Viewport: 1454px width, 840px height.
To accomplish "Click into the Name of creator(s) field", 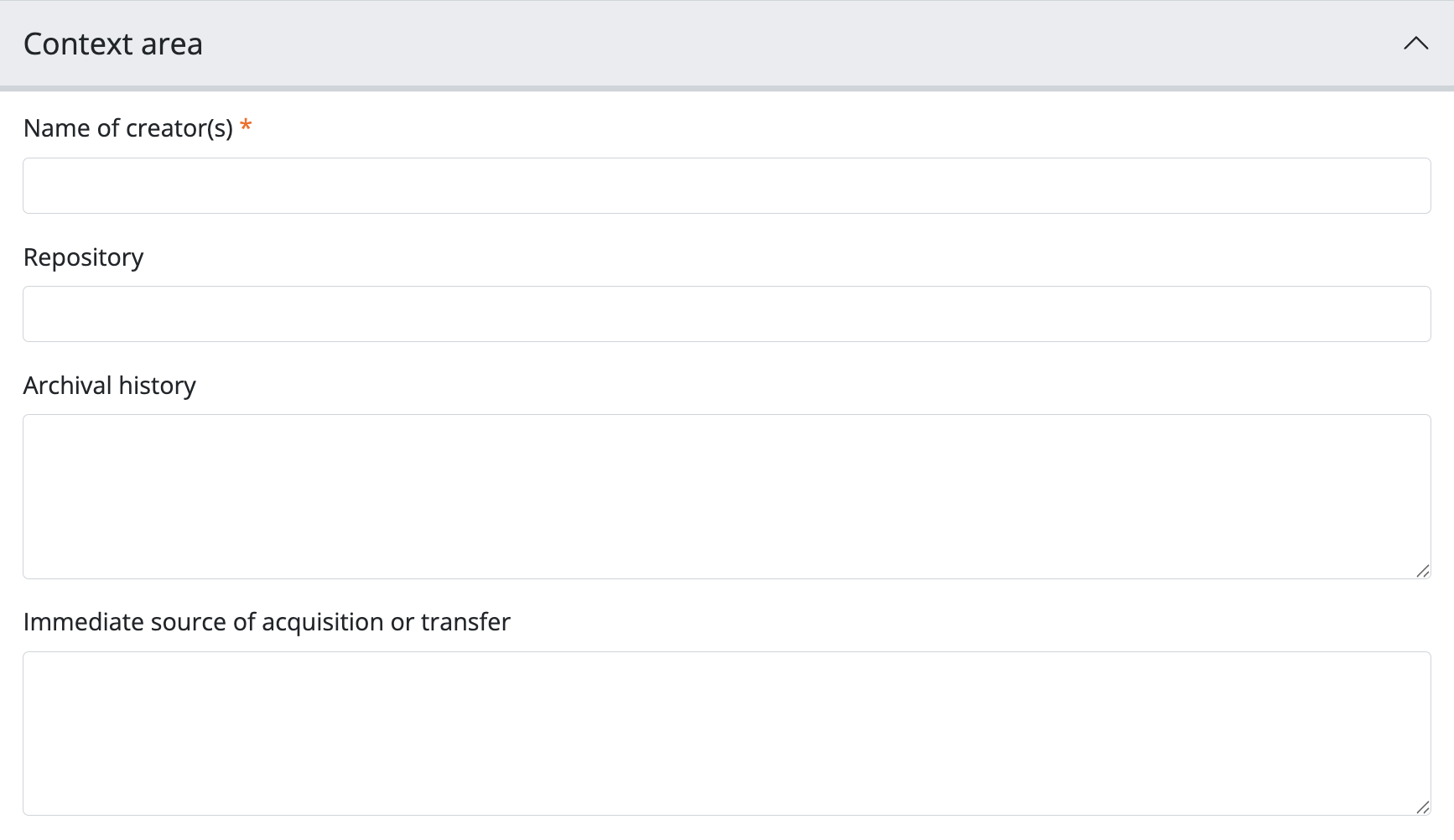I will [x=726, y=185].
